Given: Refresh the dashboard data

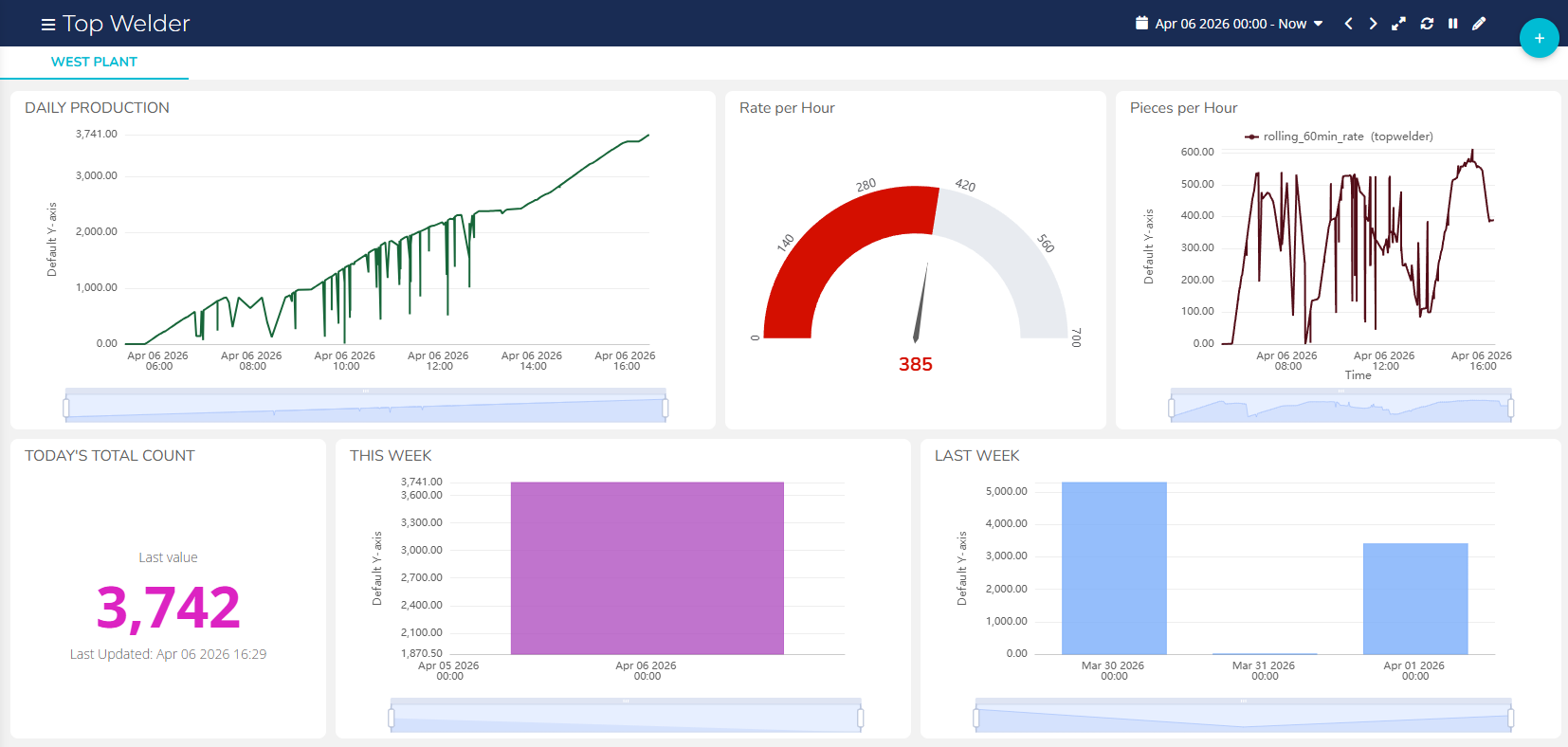Looking at the screenshot, I should coord(1427,24).
